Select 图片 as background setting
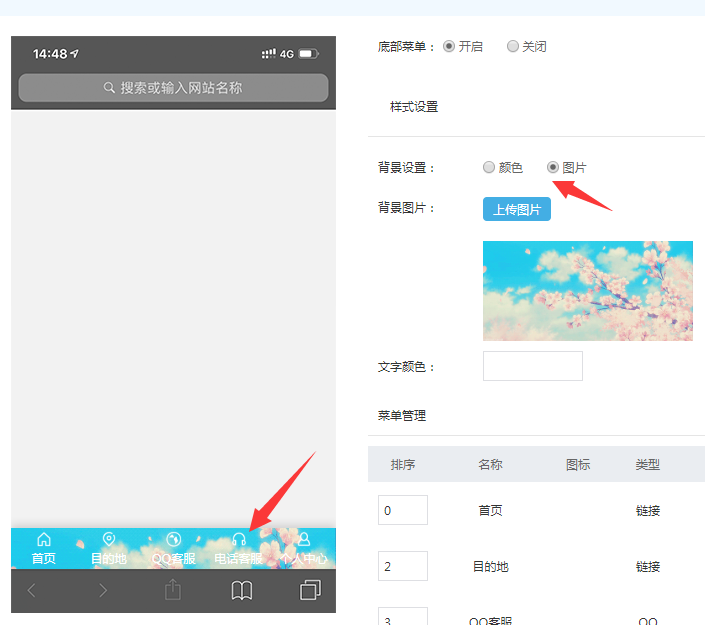Viewport: 705px width, 625px height. (553, 167)
